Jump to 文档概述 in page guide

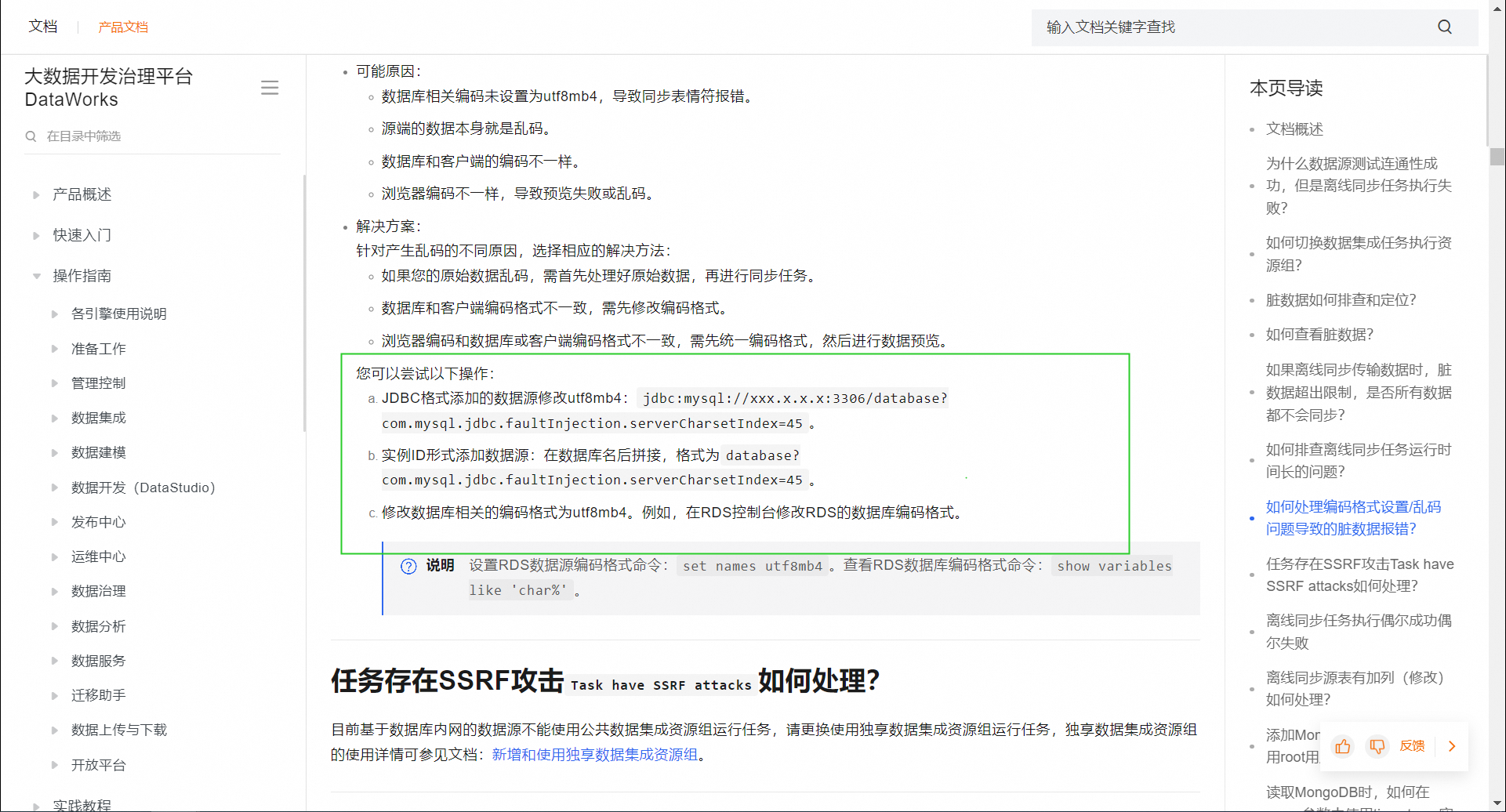[x=1294, y=129]
